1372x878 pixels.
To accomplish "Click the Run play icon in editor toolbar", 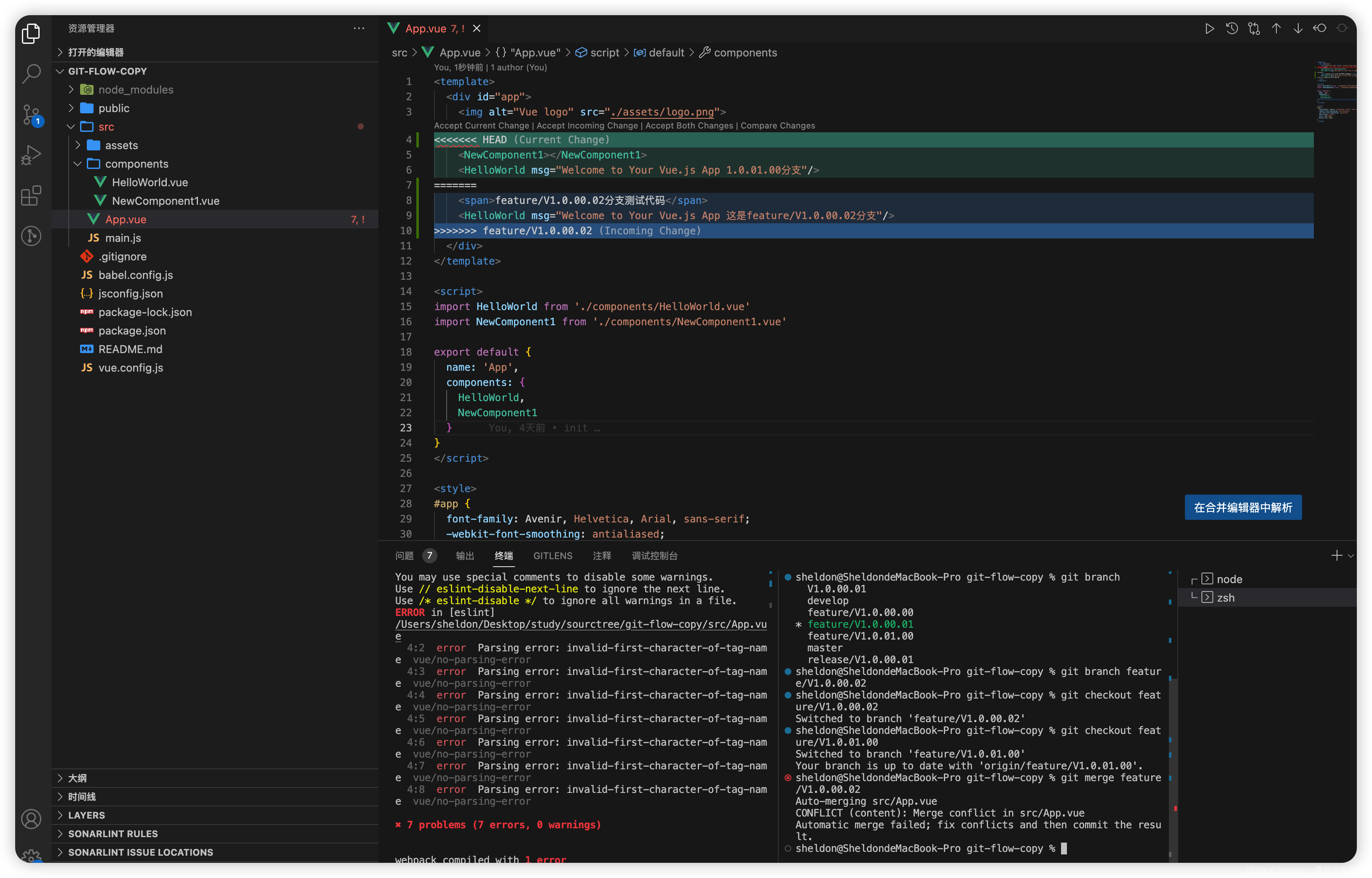I will (x=1209, y=29).
